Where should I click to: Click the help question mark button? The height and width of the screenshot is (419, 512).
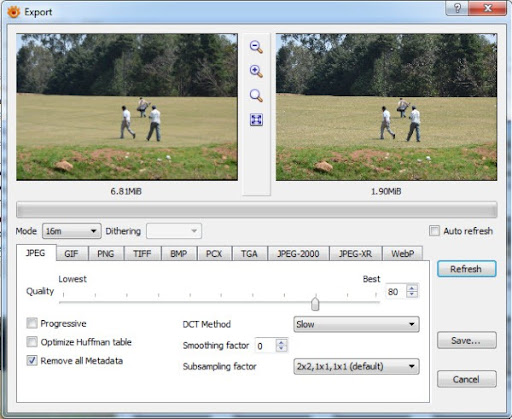coord(457,8)
